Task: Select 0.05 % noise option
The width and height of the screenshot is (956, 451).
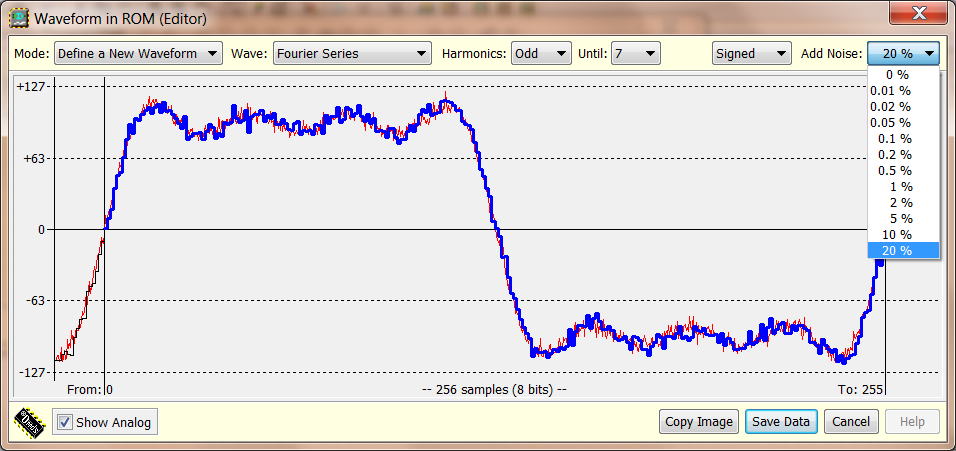Action: point(904,123)
